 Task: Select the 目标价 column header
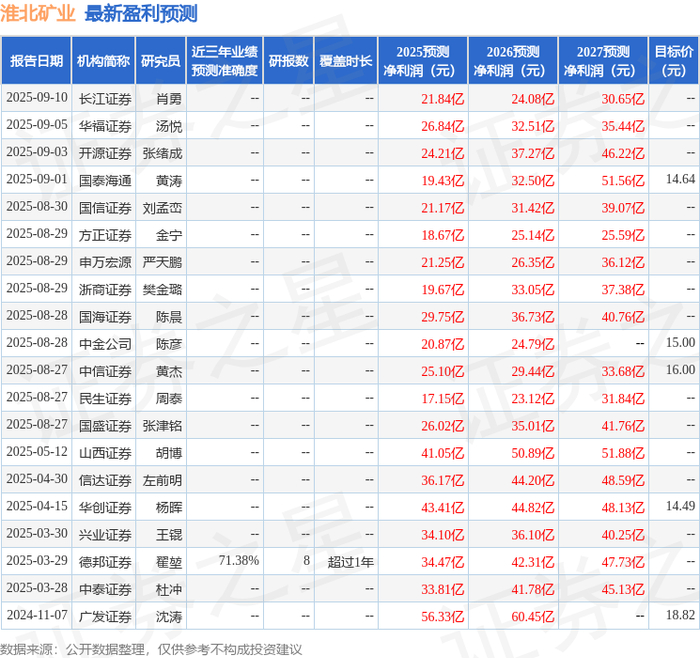tap(673, 61)
